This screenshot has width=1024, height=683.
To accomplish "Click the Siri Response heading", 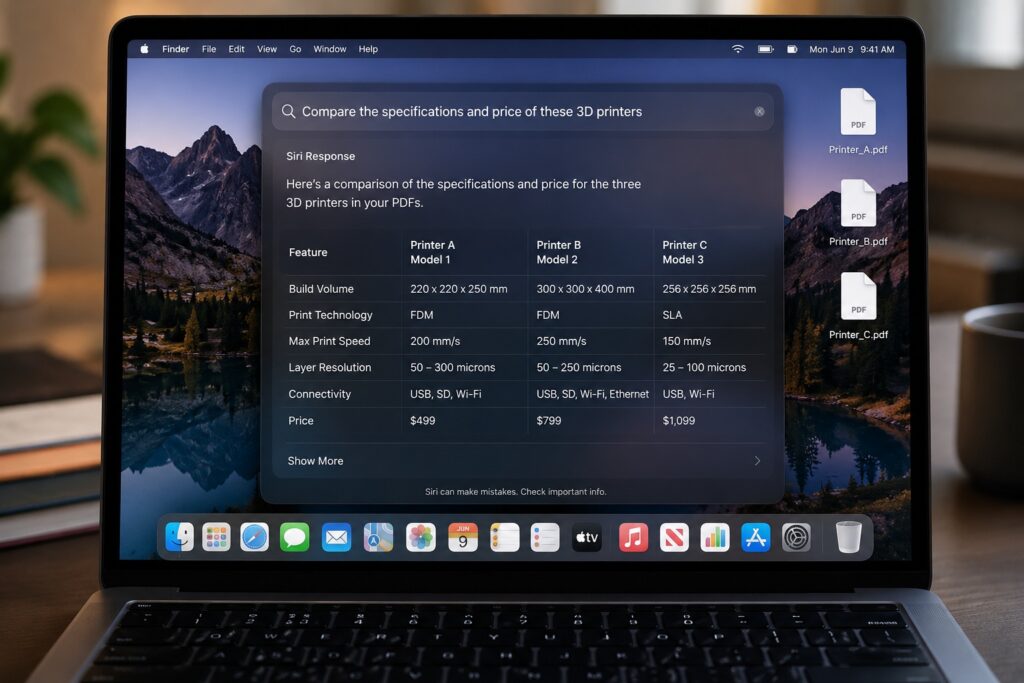I will coord(321,156).
